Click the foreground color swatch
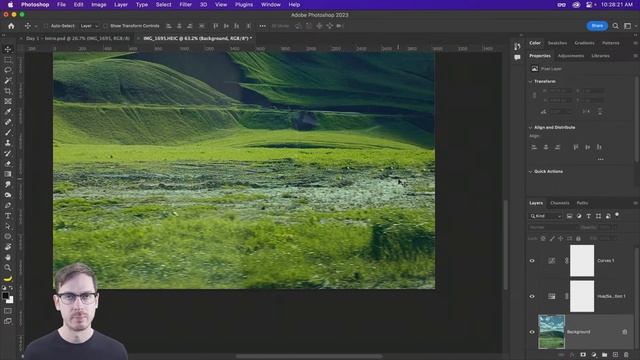The image size is (640, 360). point(5,296)
